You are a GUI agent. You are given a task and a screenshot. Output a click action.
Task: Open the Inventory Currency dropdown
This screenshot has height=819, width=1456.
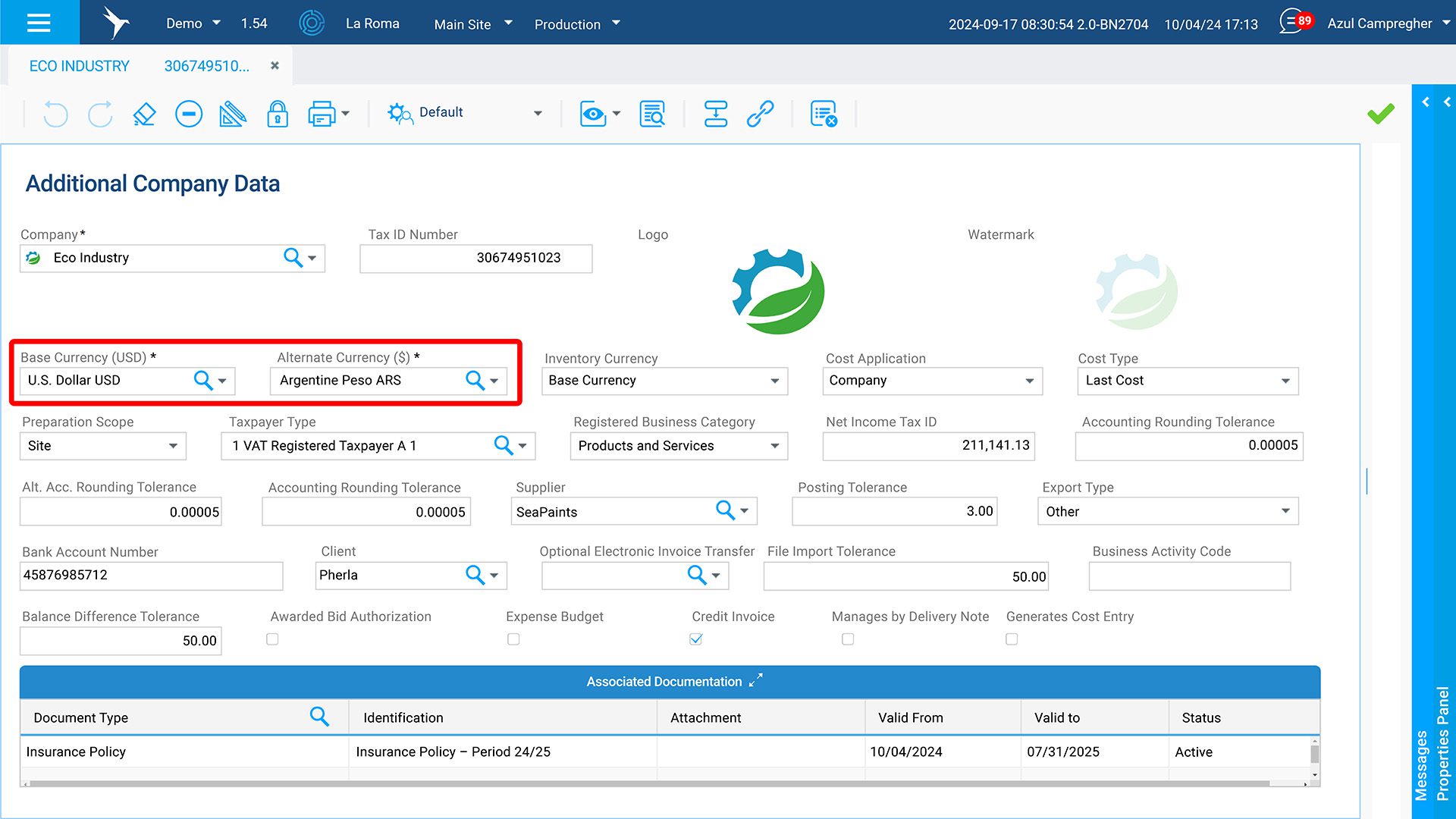pyautogui.click(x=774, y=381)
